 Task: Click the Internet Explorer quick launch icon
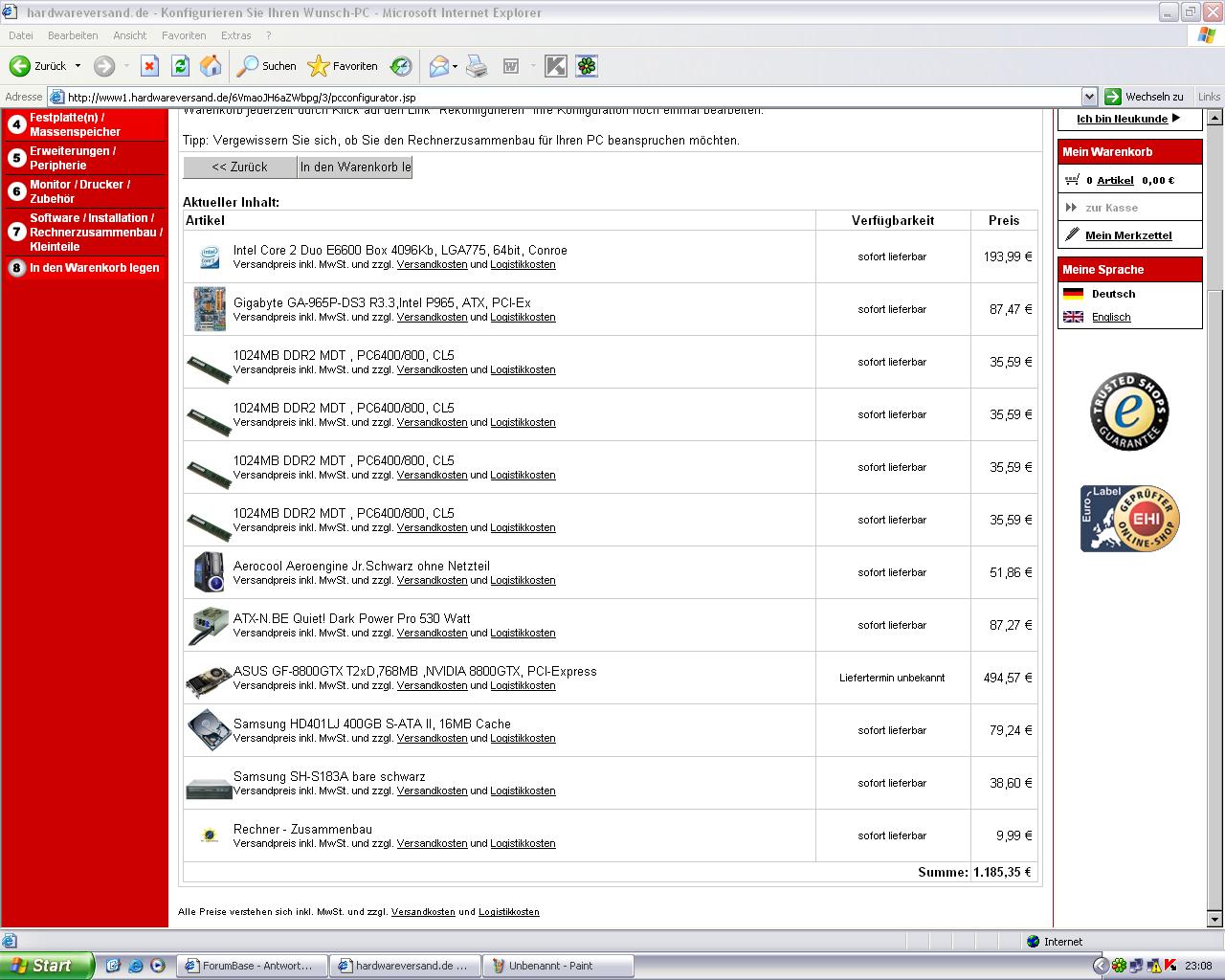(x=136, y=966)
